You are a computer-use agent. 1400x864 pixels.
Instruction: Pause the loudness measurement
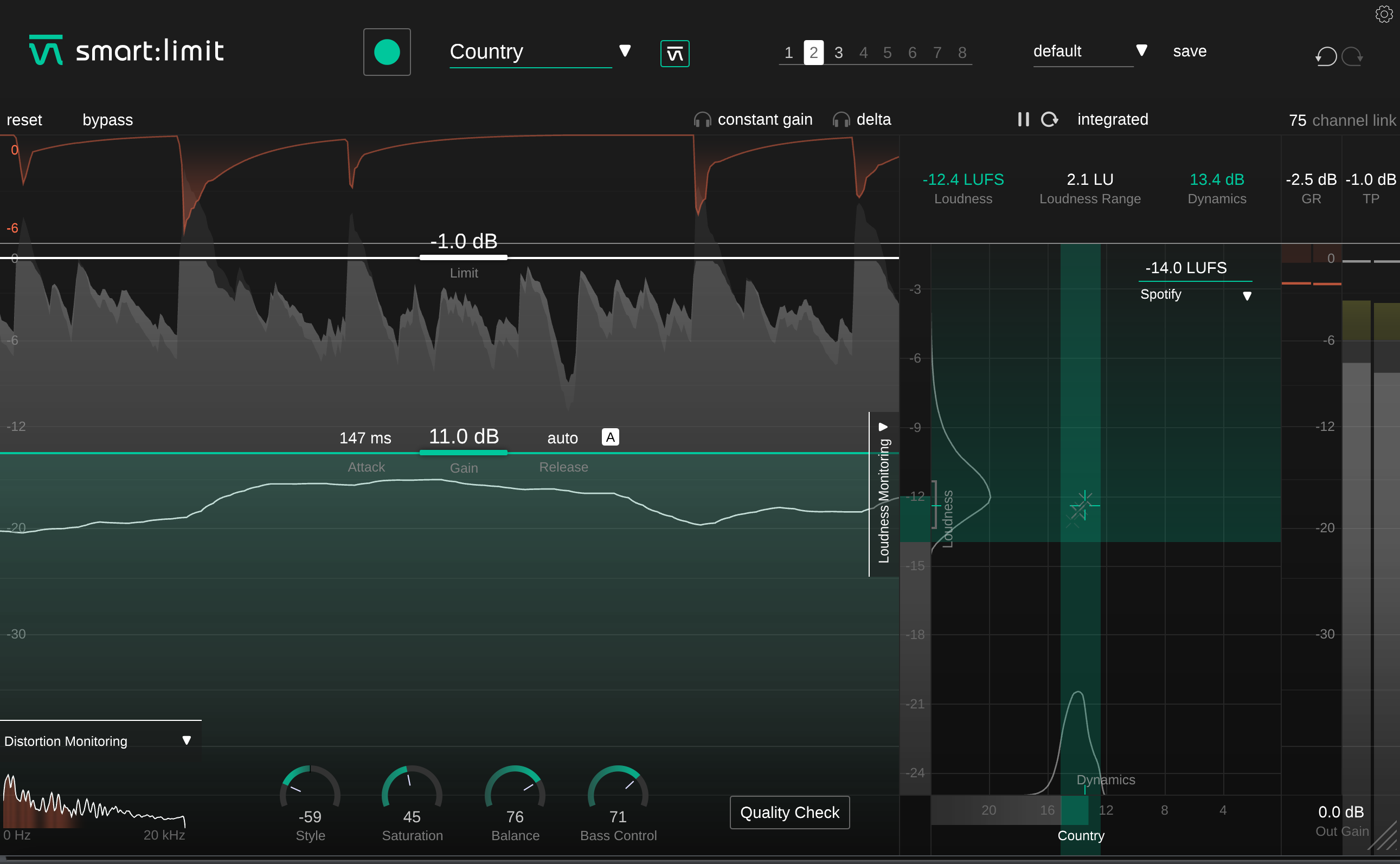pos(1023,119)
